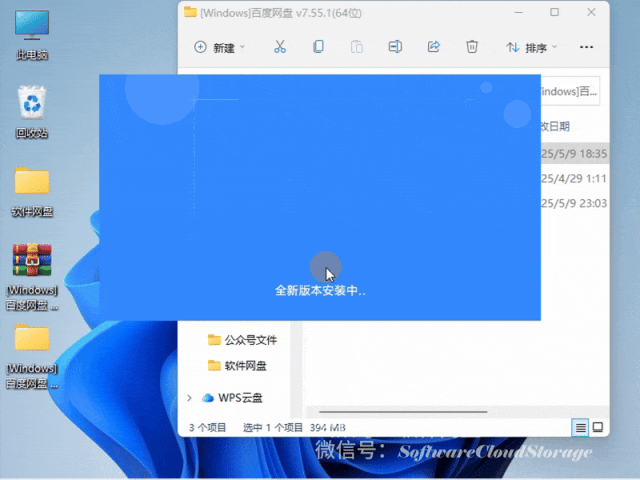Screen dimensions: 640x480
Task: Open the 回收站 recycle bin icon
Action: click(32, 112)
